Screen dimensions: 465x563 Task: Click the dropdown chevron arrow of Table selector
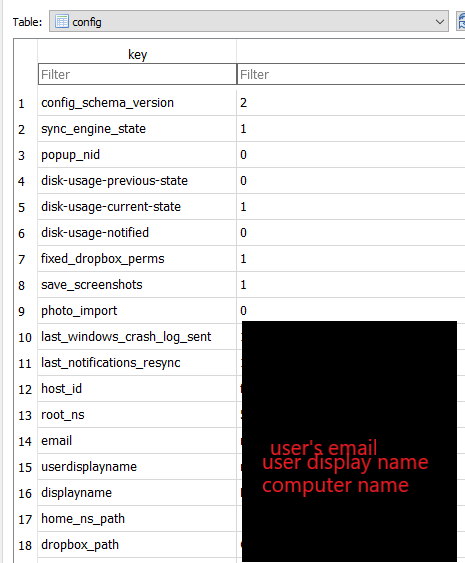tap(440, 22)
